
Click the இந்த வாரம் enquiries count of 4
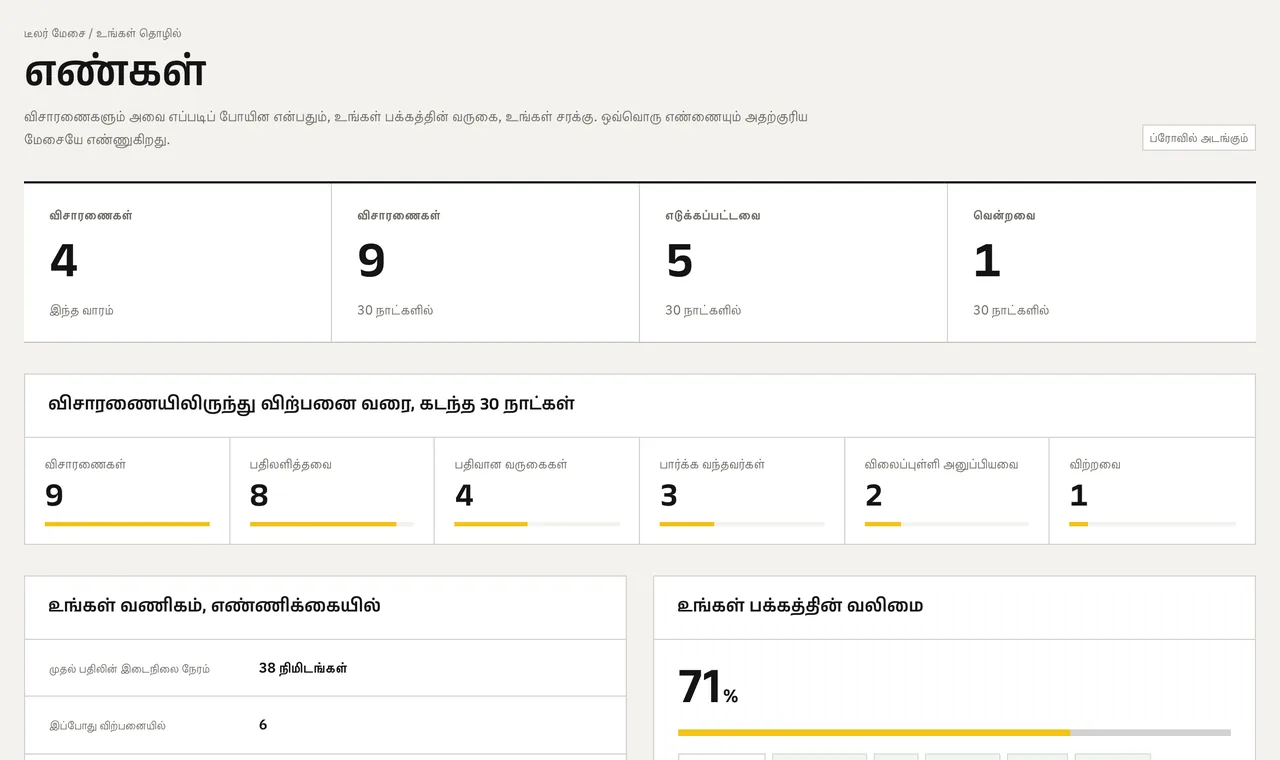[63, 261]
